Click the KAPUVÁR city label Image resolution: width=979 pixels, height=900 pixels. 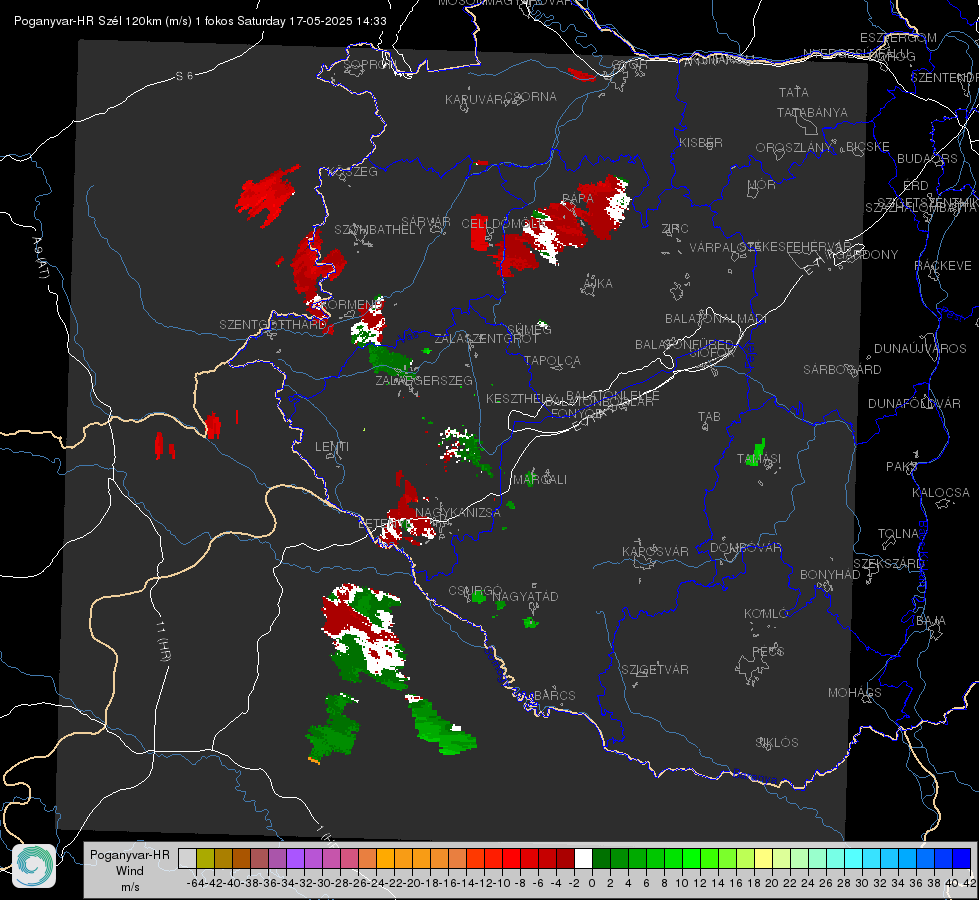pos(474,100)
